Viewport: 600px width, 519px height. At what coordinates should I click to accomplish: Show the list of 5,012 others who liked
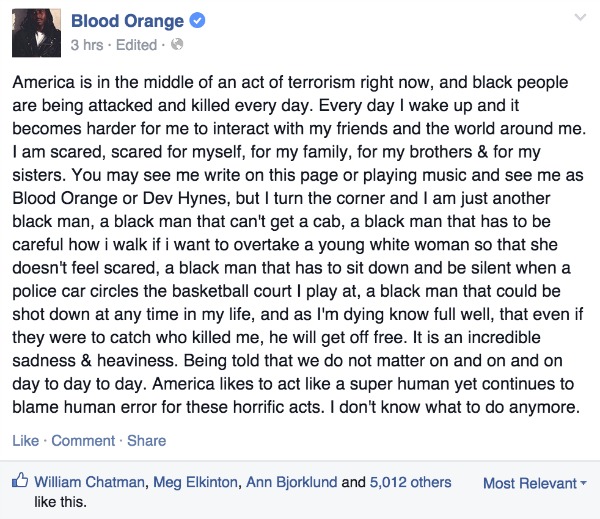coord(411,482)
